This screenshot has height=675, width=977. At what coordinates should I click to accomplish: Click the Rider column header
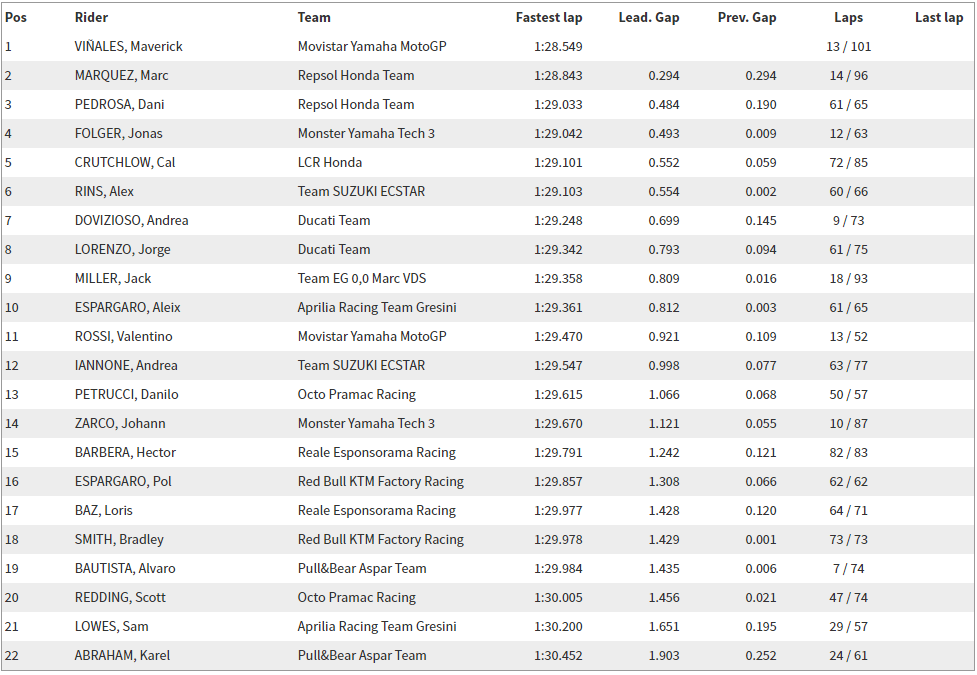[x=91, y=17]
